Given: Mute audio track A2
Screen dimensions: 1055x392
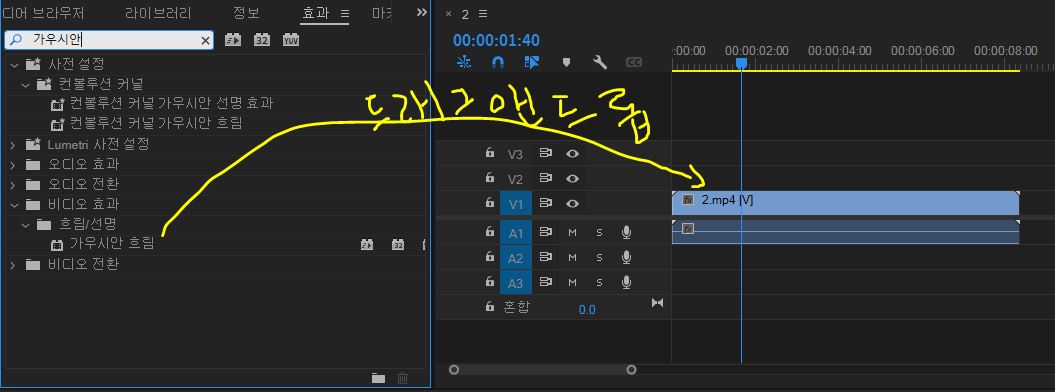Looking at the screenshot, I should 573,258.
